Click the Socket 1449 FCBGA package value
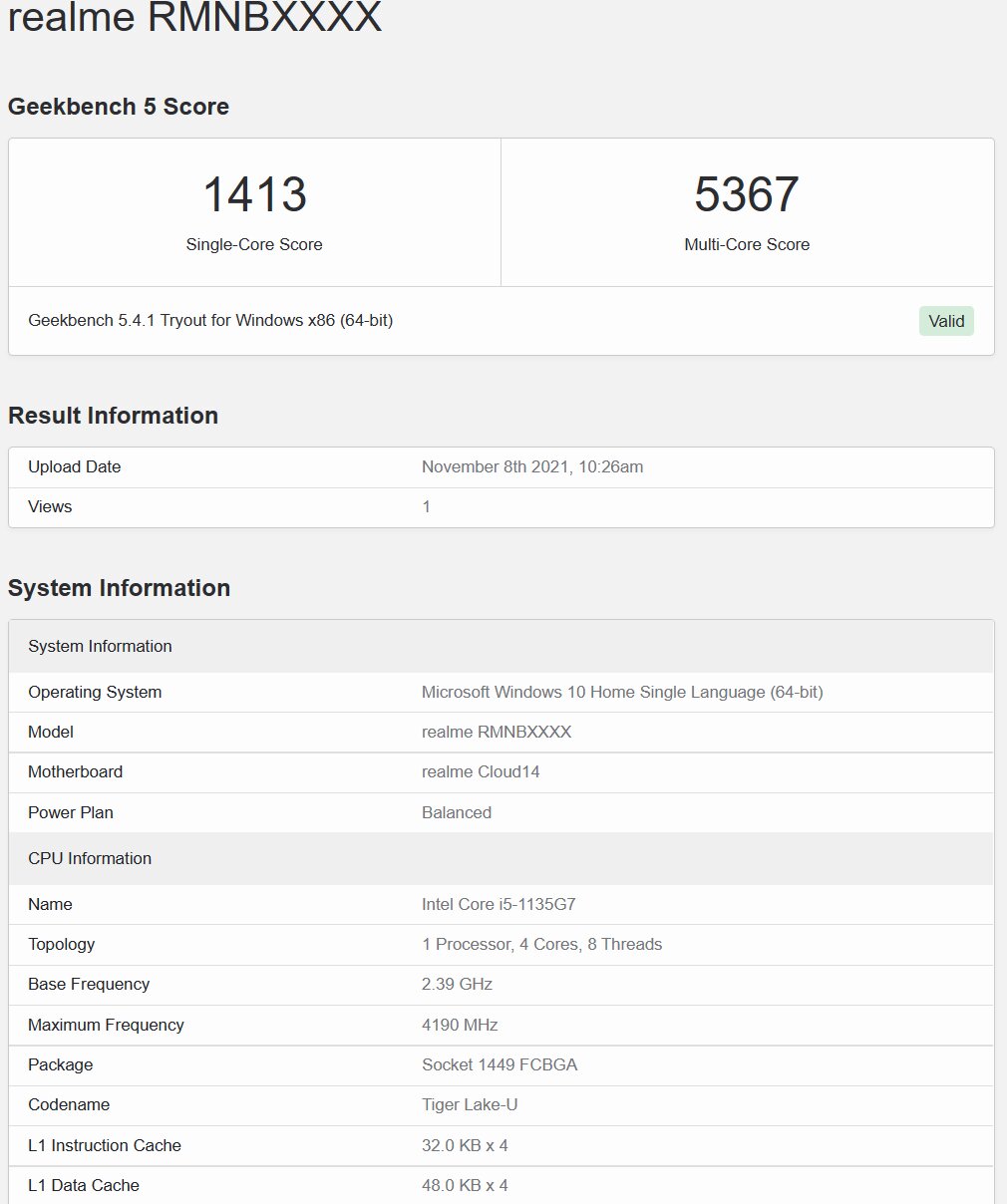Screen dimensions: 1007x1204 coord(500,1064)
